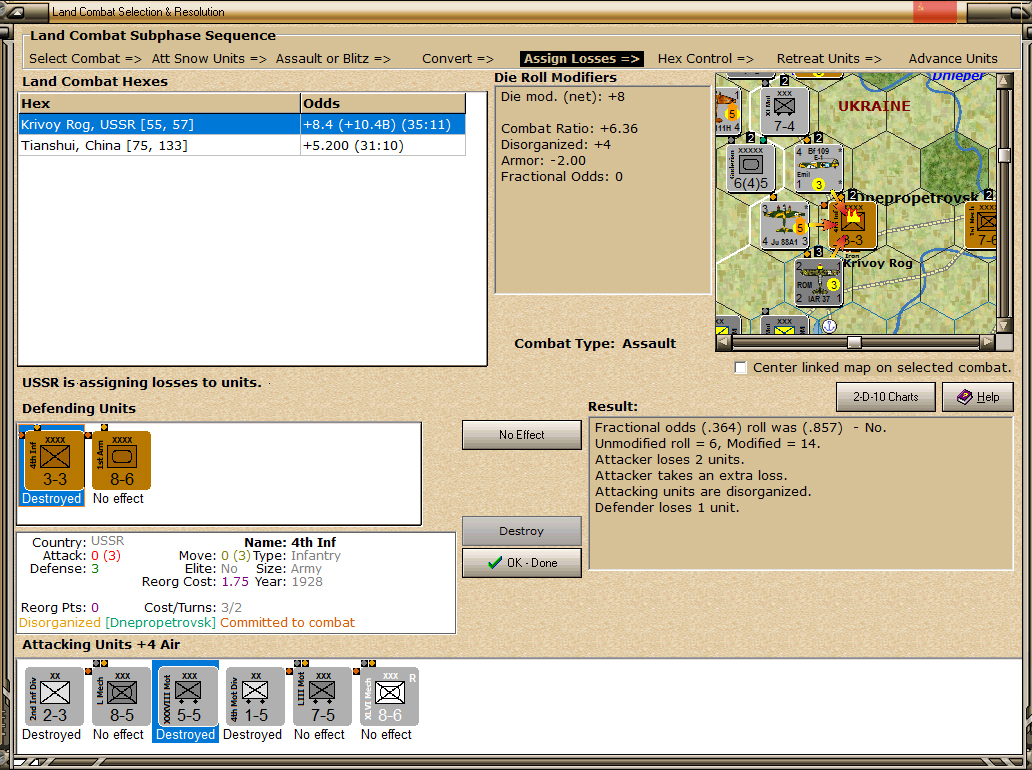Click the map's scroll-up arrow

(x=1004, y=81)
